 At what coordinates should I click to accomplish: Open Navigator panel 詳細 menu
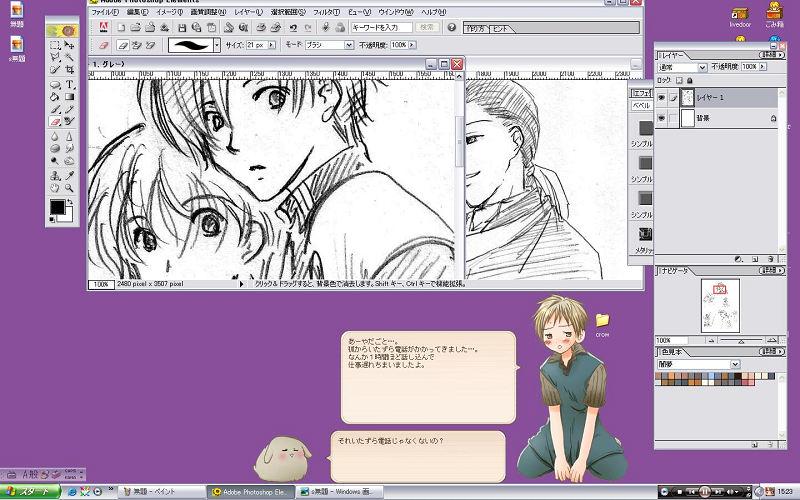(x=771, y=270)
